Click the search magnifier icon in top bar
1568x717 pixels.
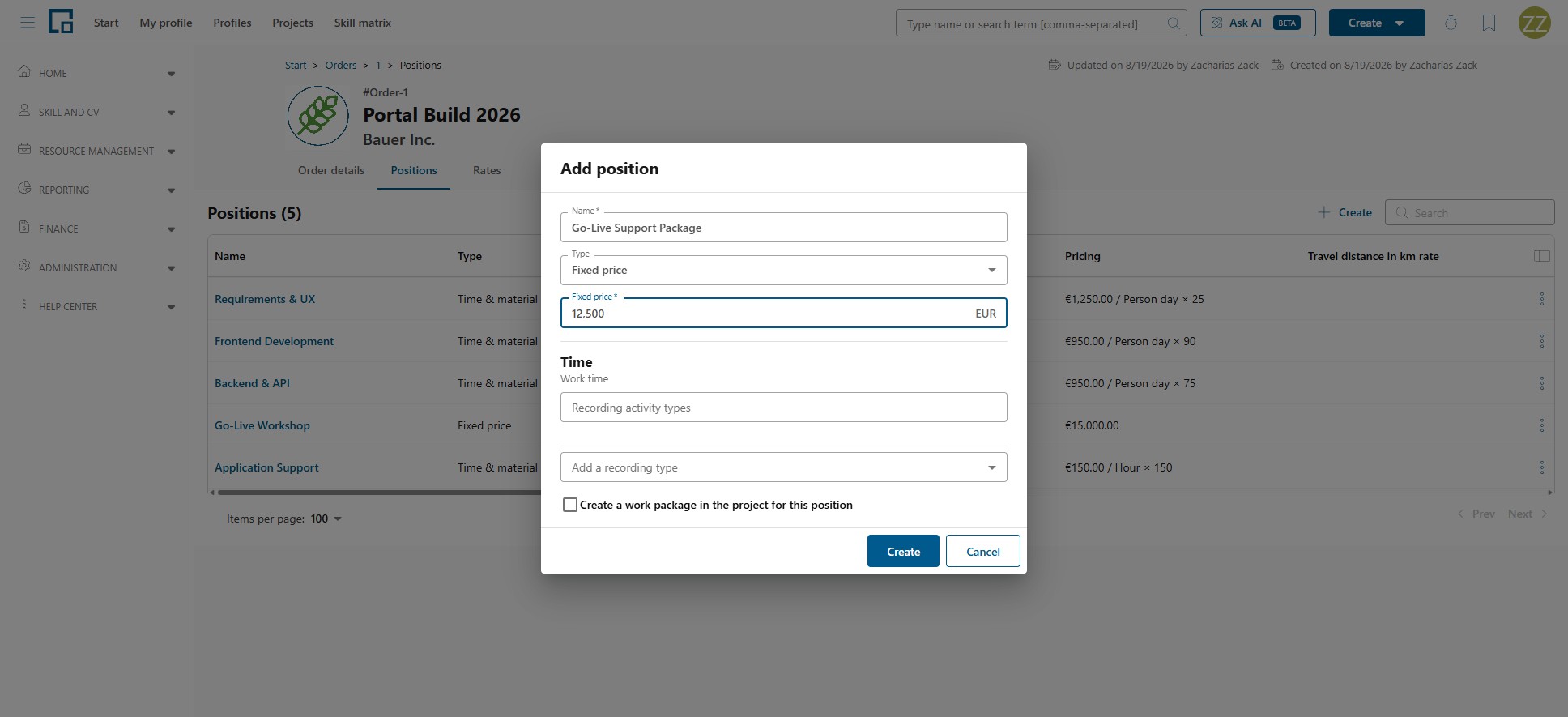tap(1173, 23)
